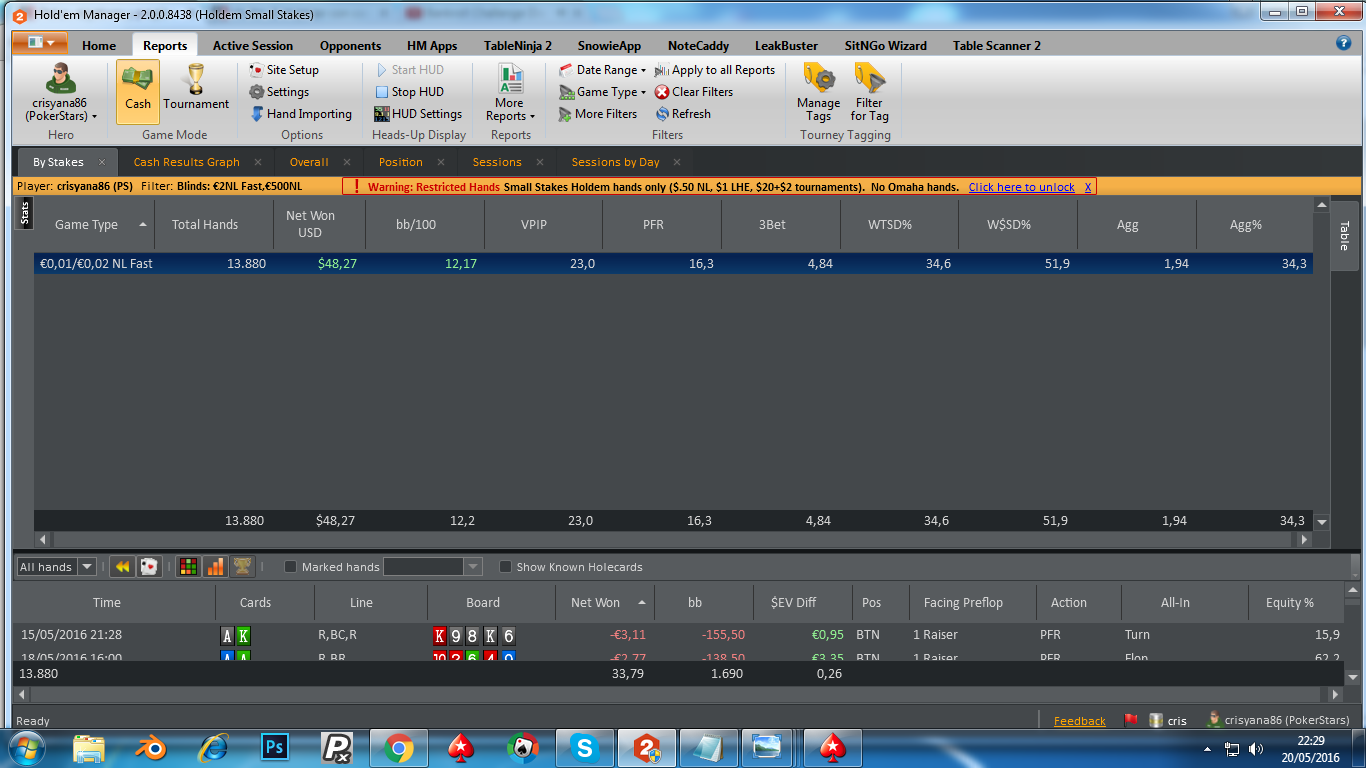This screenshot has width=1366, height=768.
Task: Show the orange bar chart view icon
Action: 214,567
